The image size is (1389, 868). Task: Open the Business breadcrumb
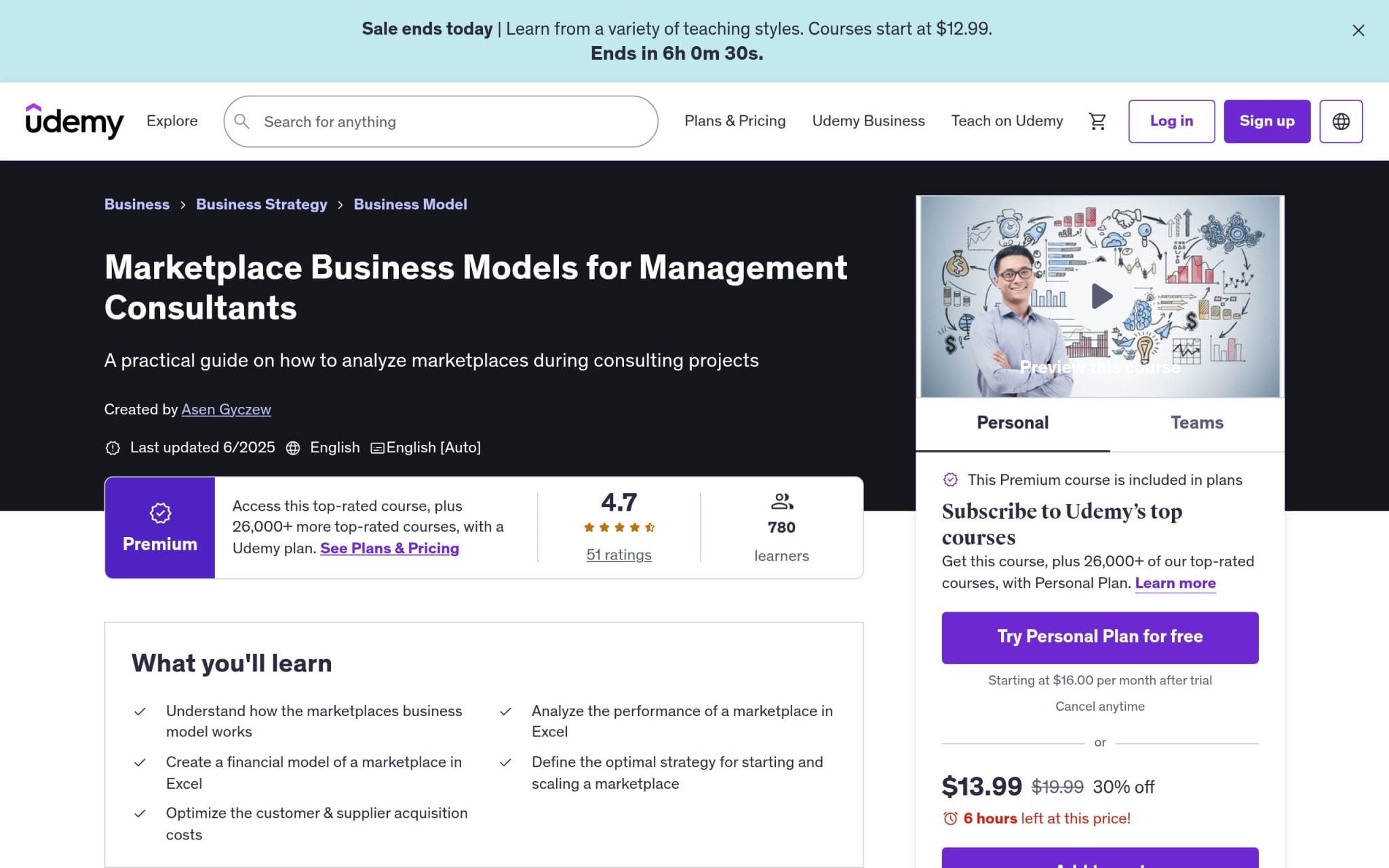(x=137, y=204)
